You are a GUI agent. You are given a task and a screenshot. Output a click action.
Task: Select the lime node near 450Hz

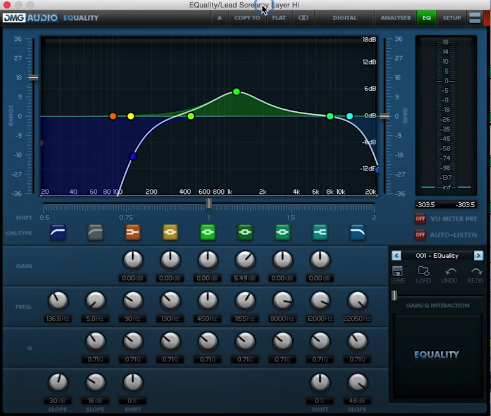click(191, 116)
